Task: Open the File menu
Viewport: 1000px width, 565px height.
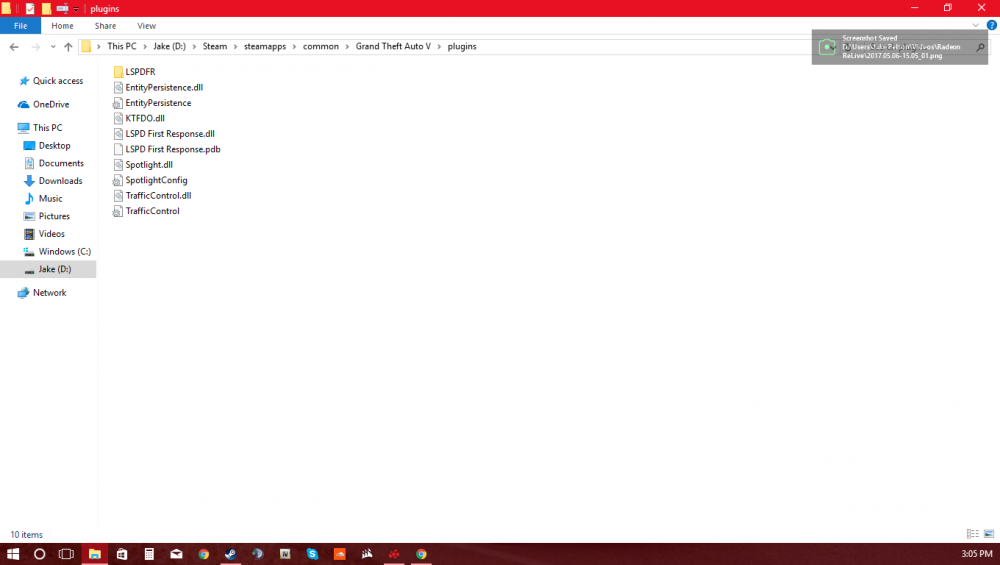Action: click(20, 26)
